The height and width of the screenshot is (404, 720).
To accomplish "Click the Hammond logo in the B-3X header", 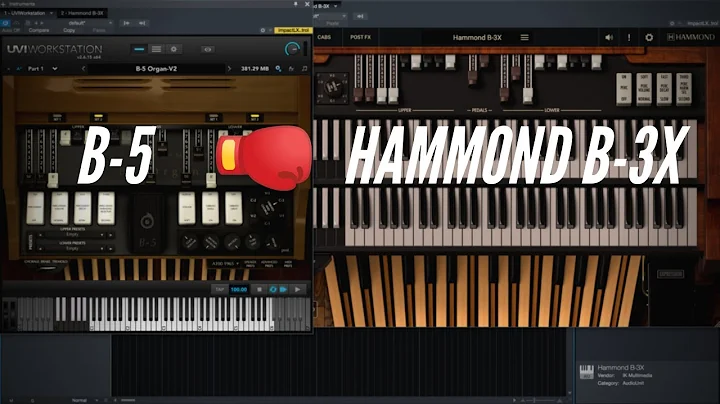I will coord(691,37).
